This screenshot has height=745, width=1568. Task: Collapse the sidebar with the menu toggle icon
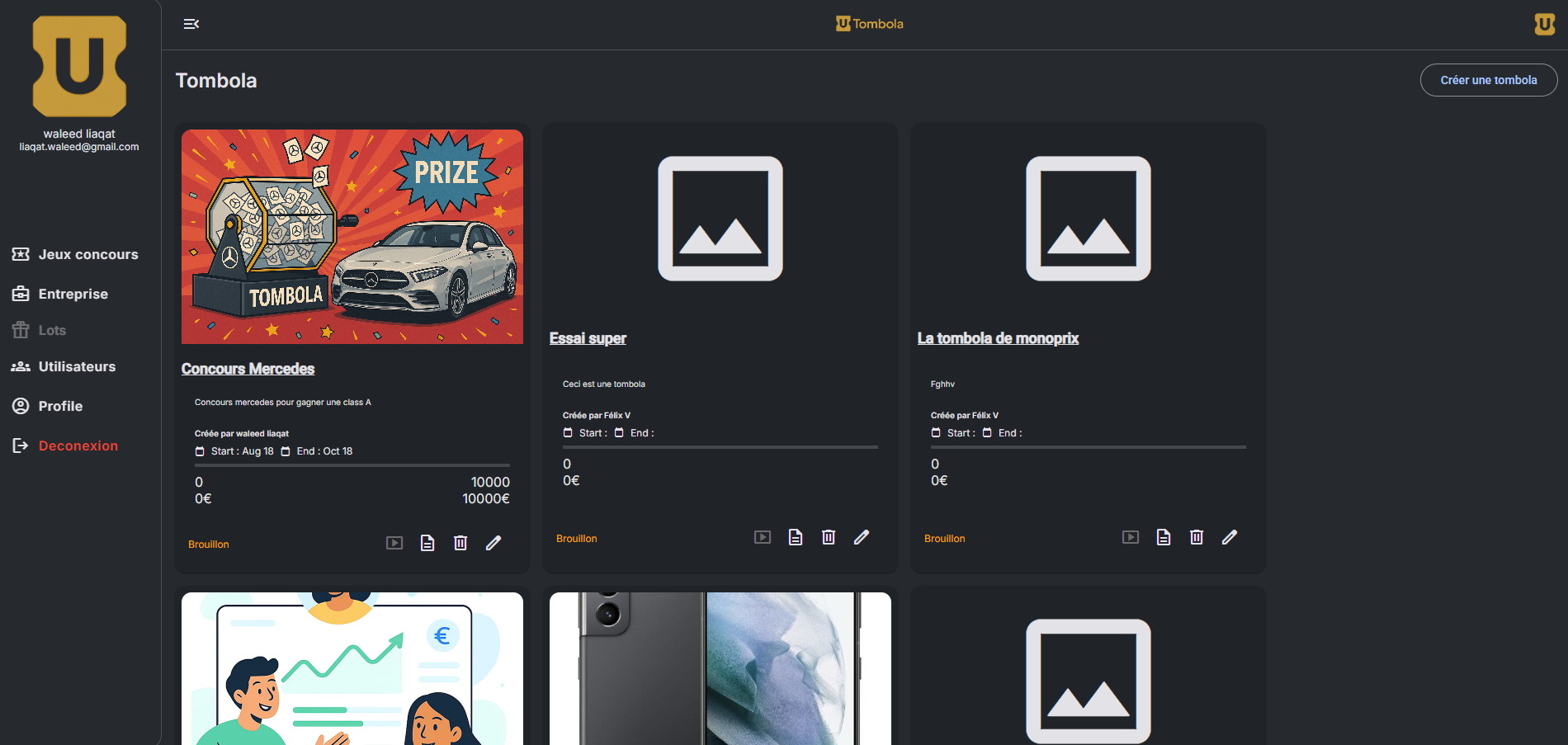pos(191,24)
